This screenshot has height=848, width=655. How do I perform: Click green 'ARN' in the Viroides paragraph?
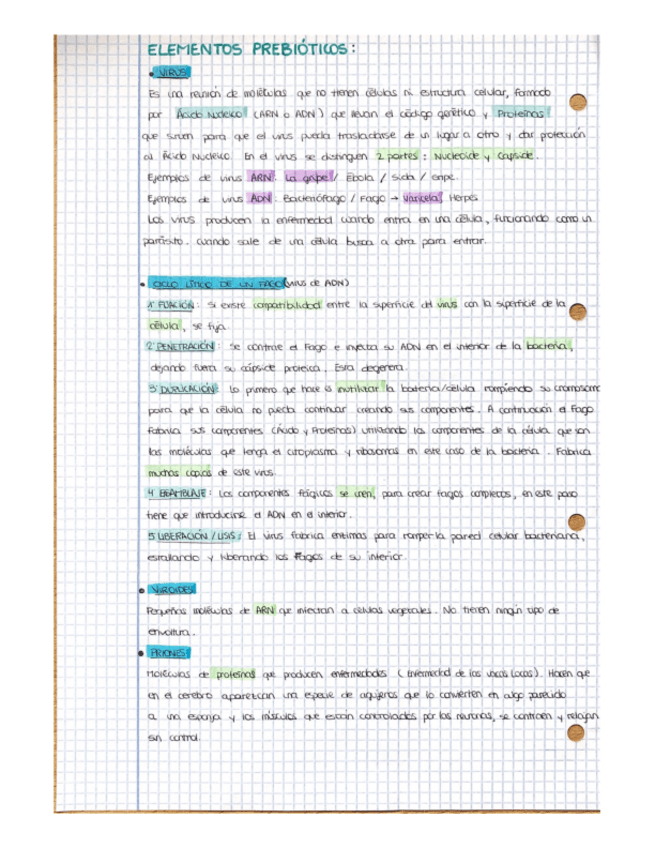click(265, 611)
